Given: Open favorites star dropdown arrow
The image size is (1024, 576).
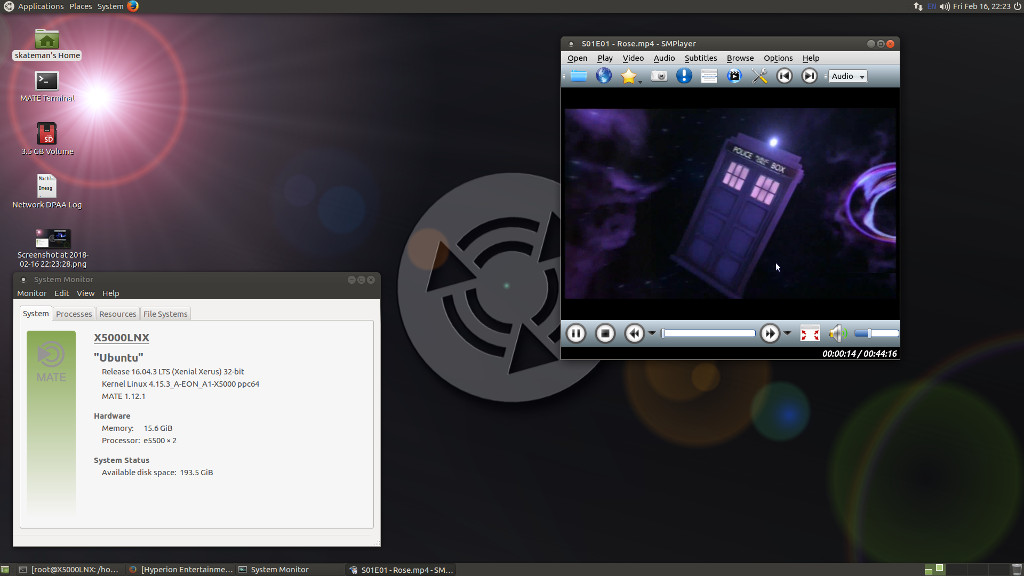Looking at the screenshot, I should pyautogui.click(x=640, y=81).
